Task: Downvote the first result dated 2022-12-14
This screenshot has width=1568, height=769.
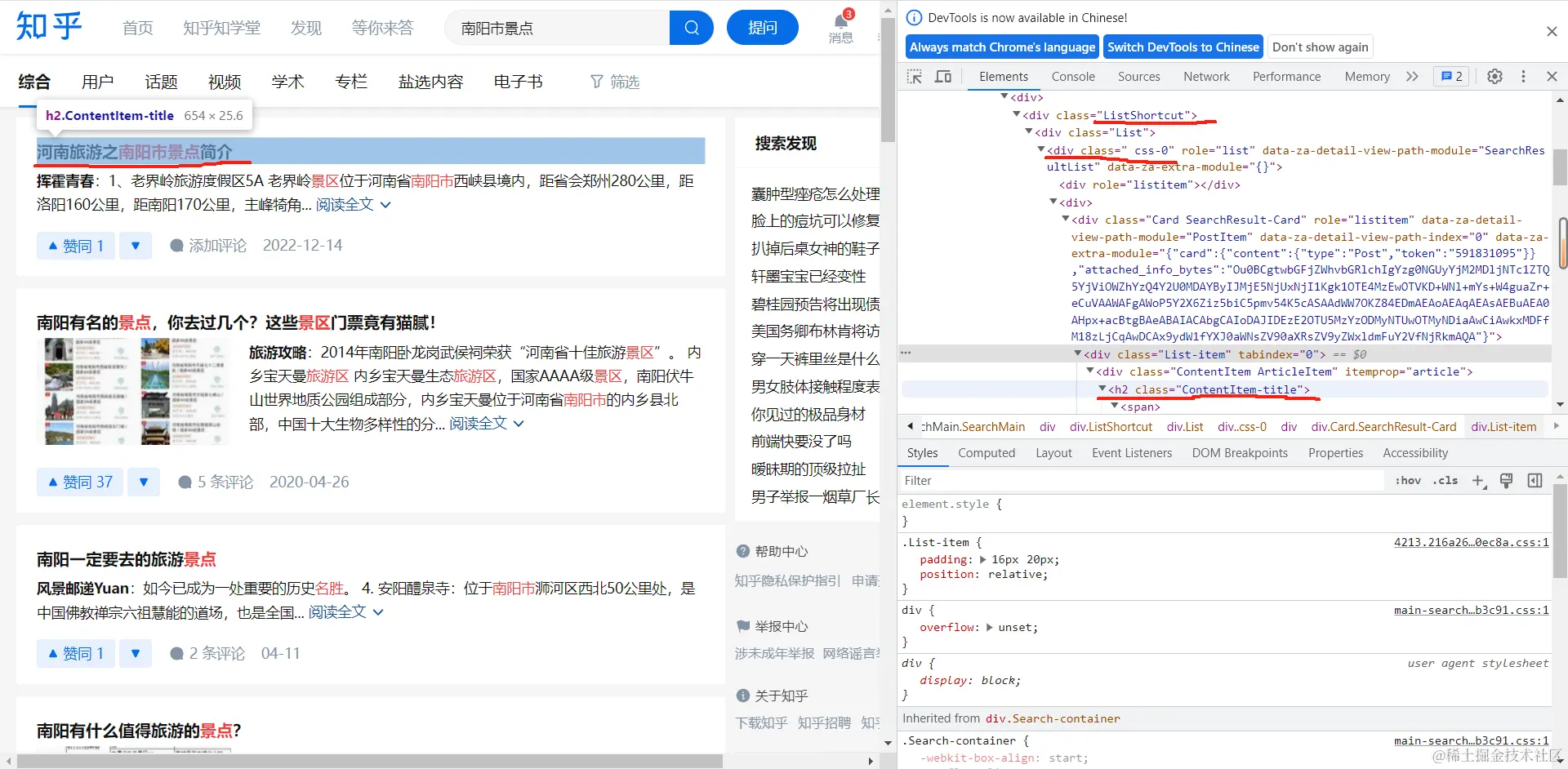Action: (136, 246)
